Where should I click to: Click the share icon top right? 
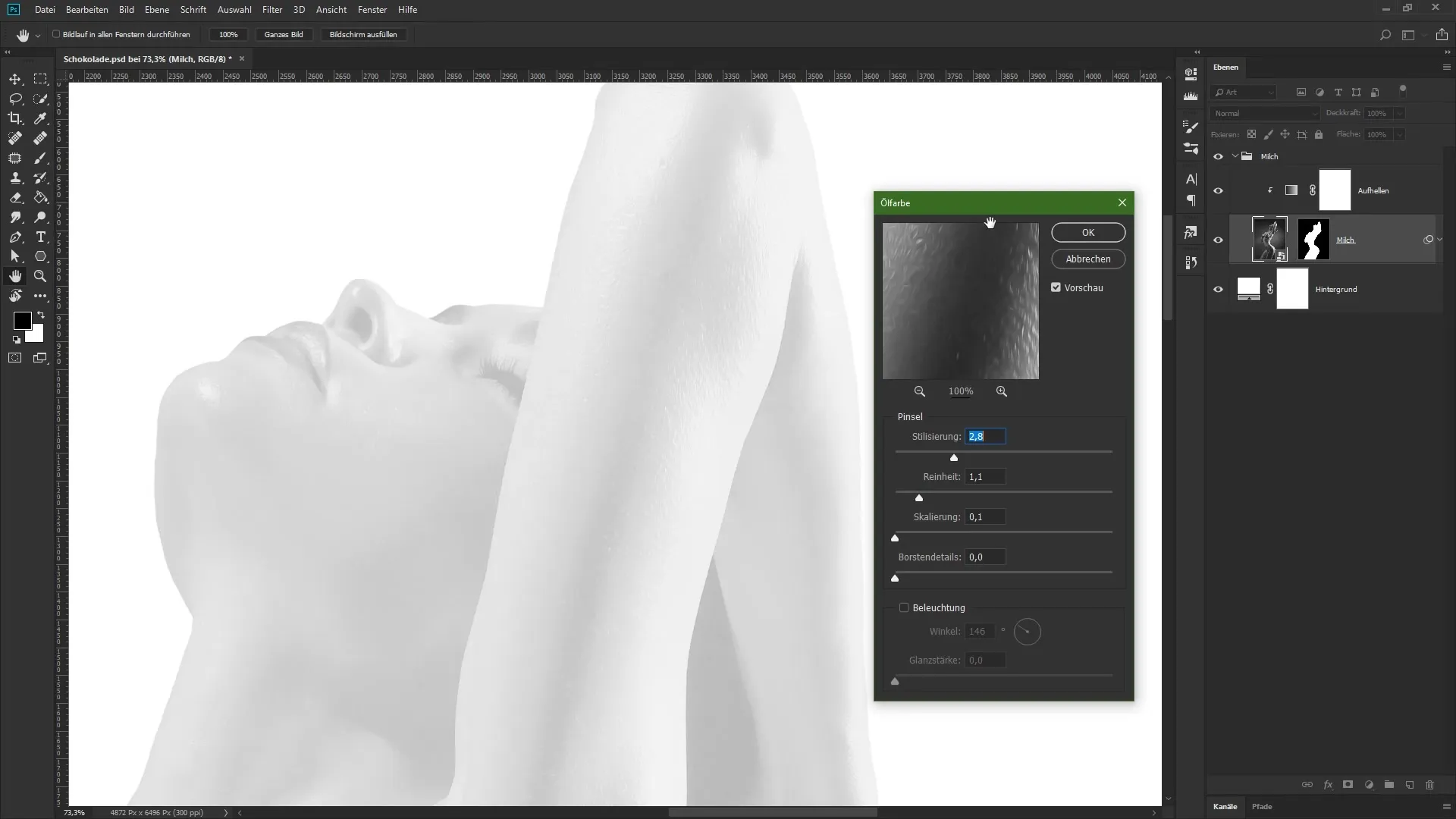pyautogui.click(x=1442, y=35)
